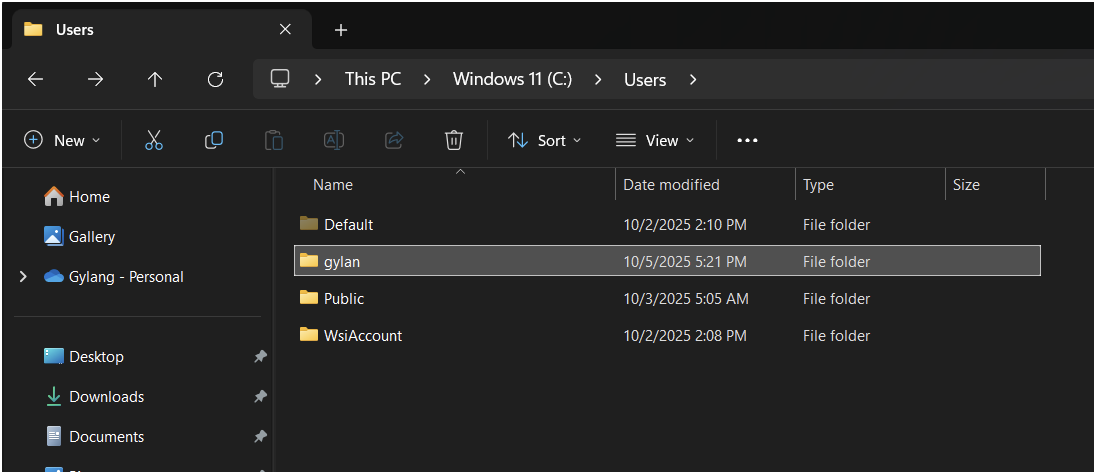Open the New dropdown menu
Screen dimensions: 1096x474
tap(62, 140)
